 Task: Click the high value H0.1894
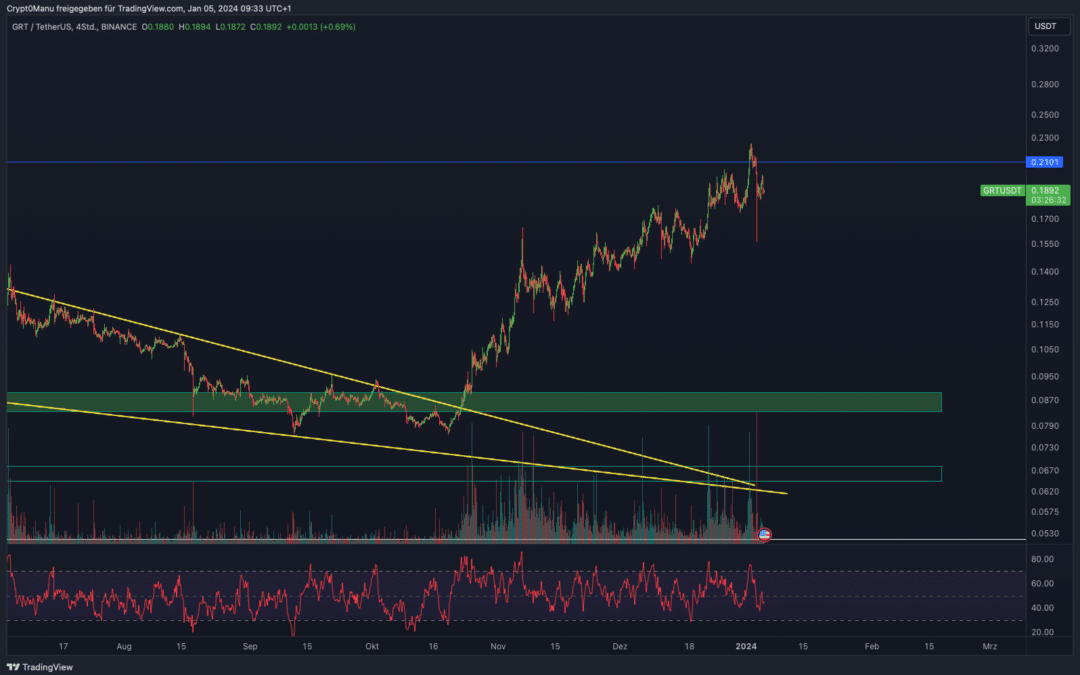[194, 27]
